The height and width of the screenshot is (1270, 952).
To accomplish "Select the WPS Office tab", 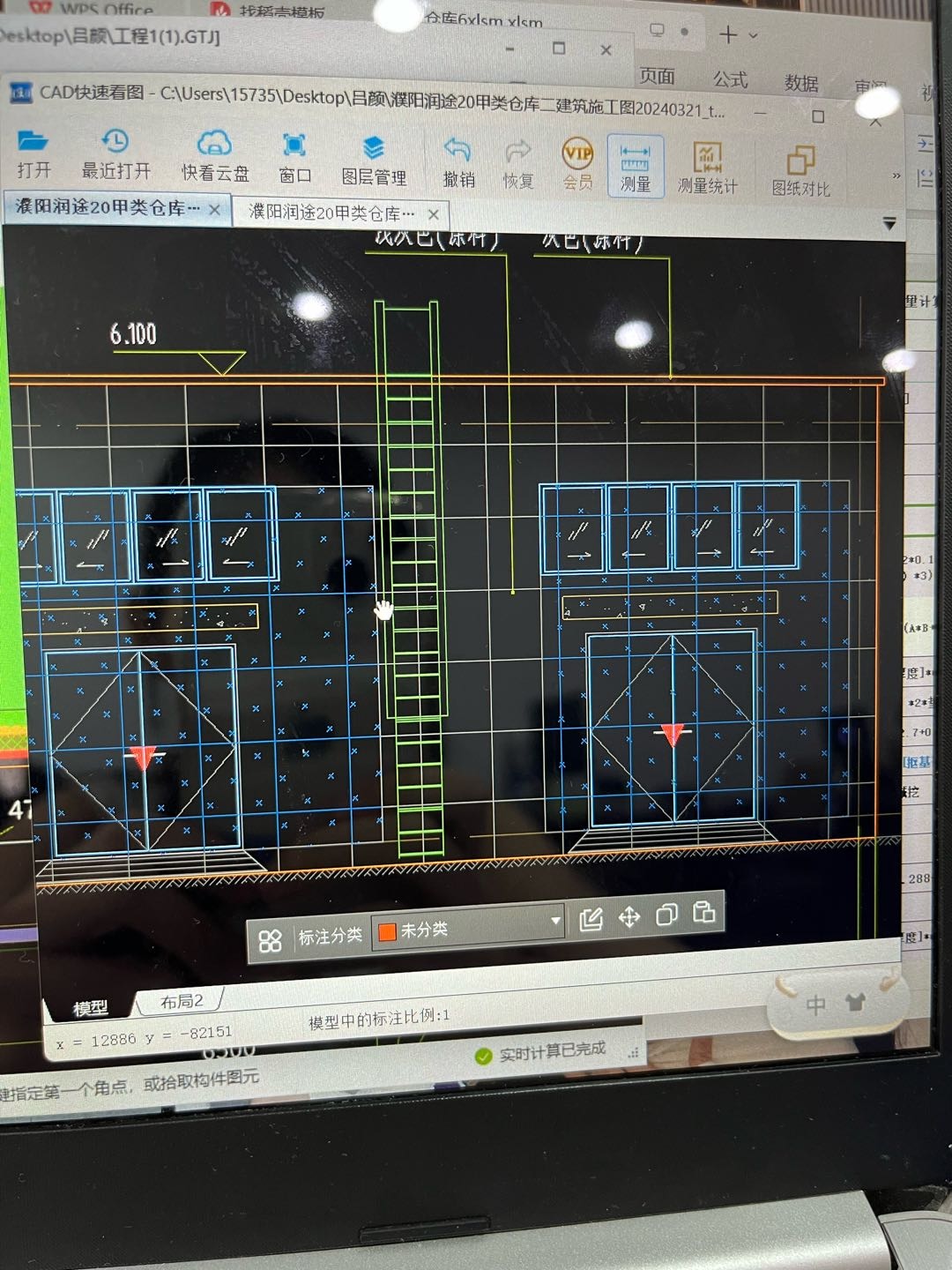I will (x=92, y=9).
